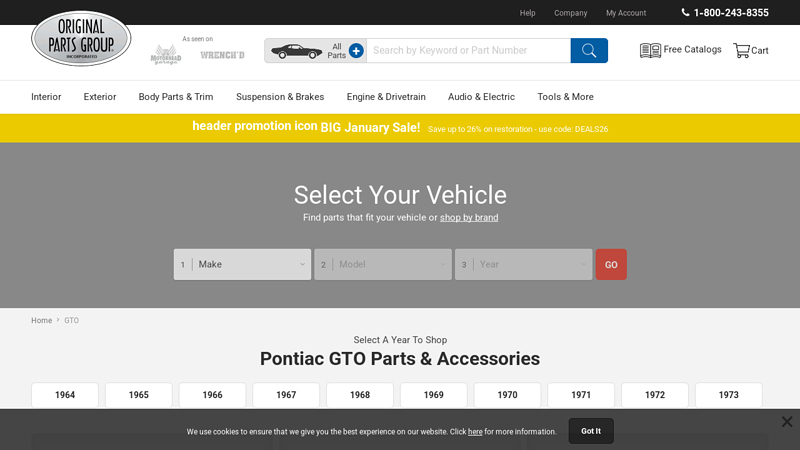Open the shopping cart icon
This screenshot has width=800, height=450.
point(741,50)
